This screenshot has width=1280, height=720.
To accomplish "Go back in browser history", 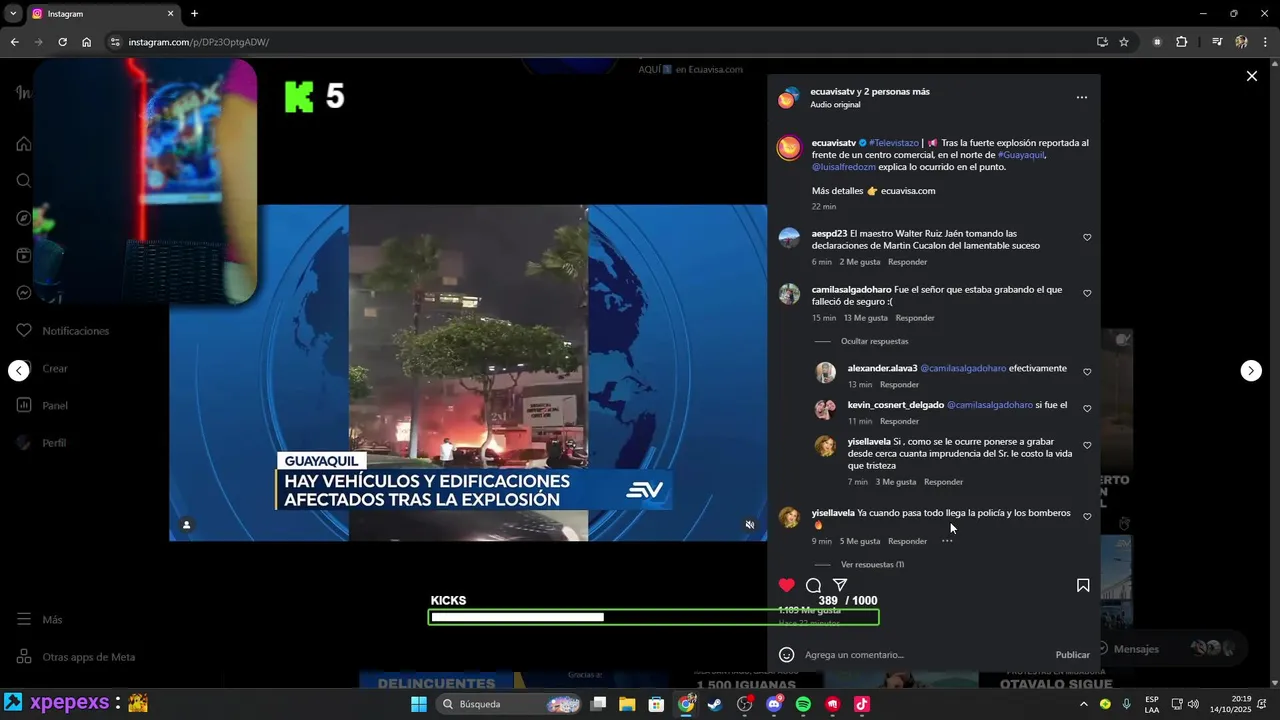I will (14, 42).
